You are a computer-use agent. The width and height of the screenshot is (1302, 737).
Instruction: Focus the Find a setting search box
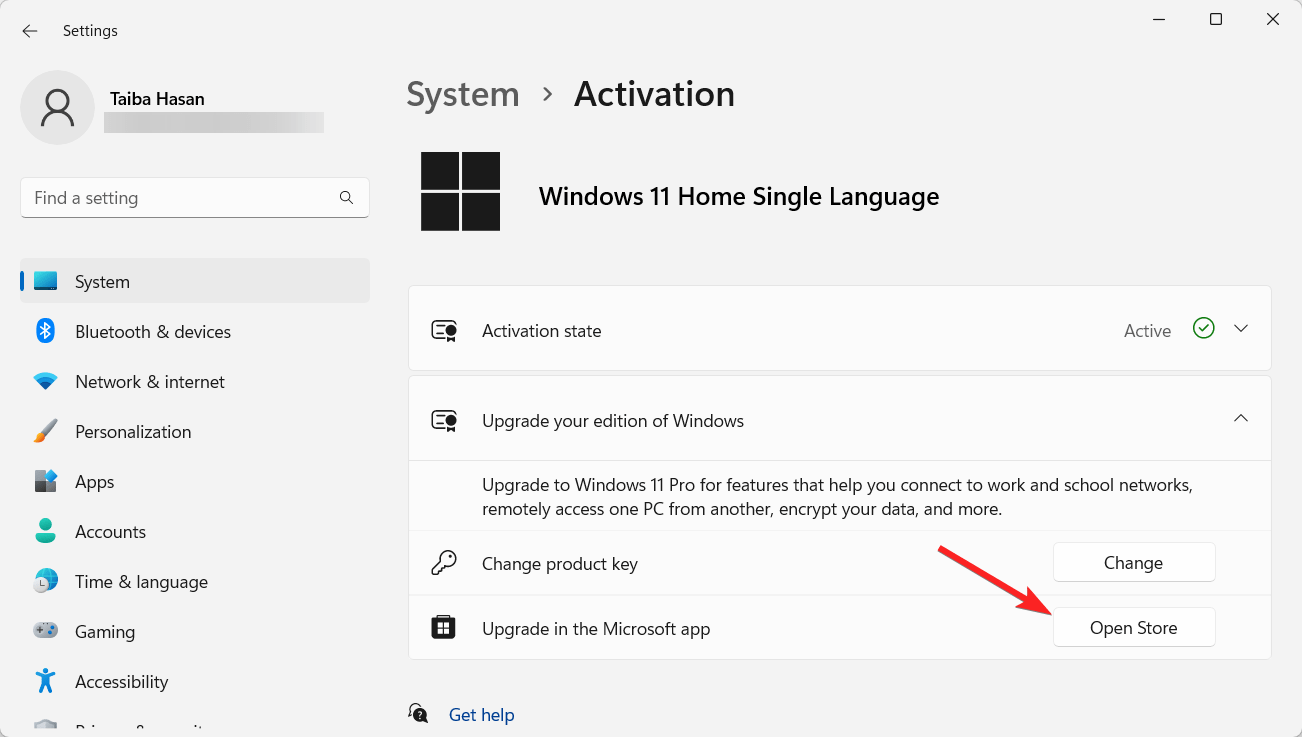(x=180, y=198)
